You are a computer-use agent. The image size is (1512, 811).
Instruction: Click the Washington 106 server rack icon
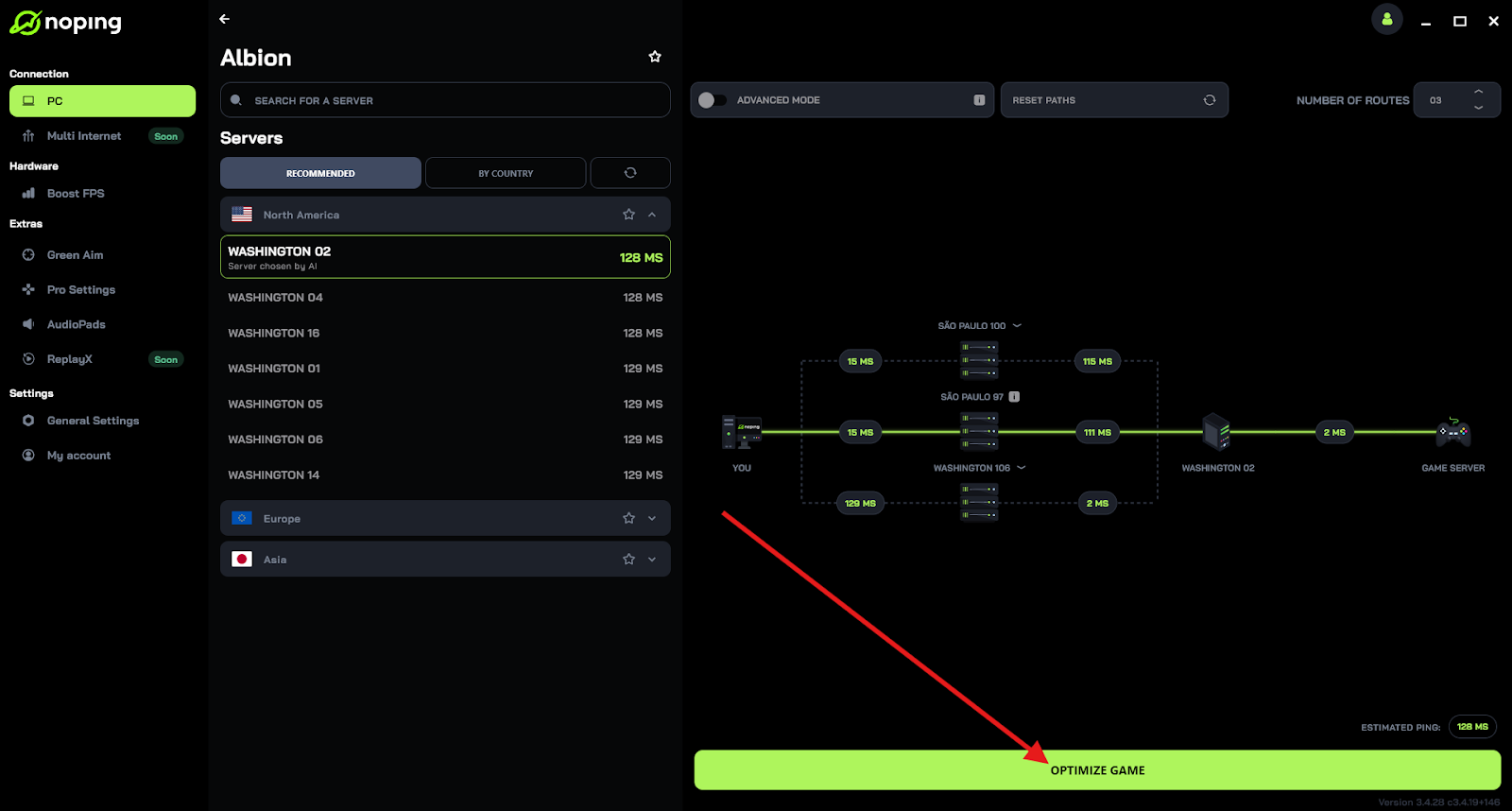coord(979,502)
